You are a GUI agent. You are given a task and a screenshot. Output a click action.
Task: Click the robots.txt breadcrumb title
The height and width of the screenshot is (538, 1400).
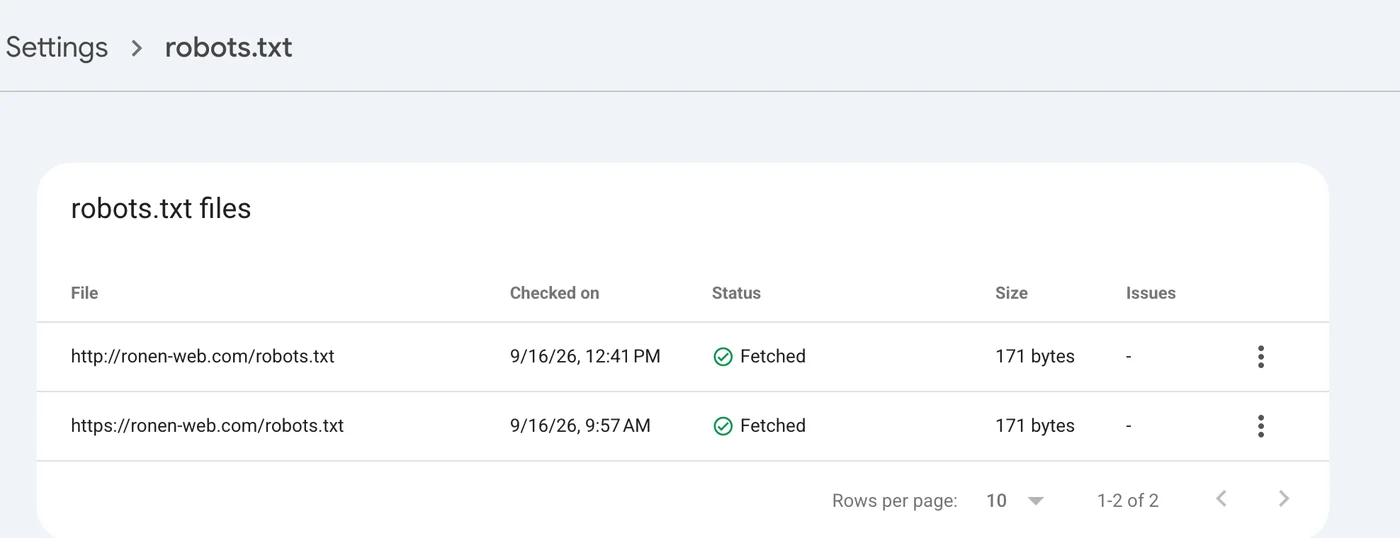[x=228, y=47]
